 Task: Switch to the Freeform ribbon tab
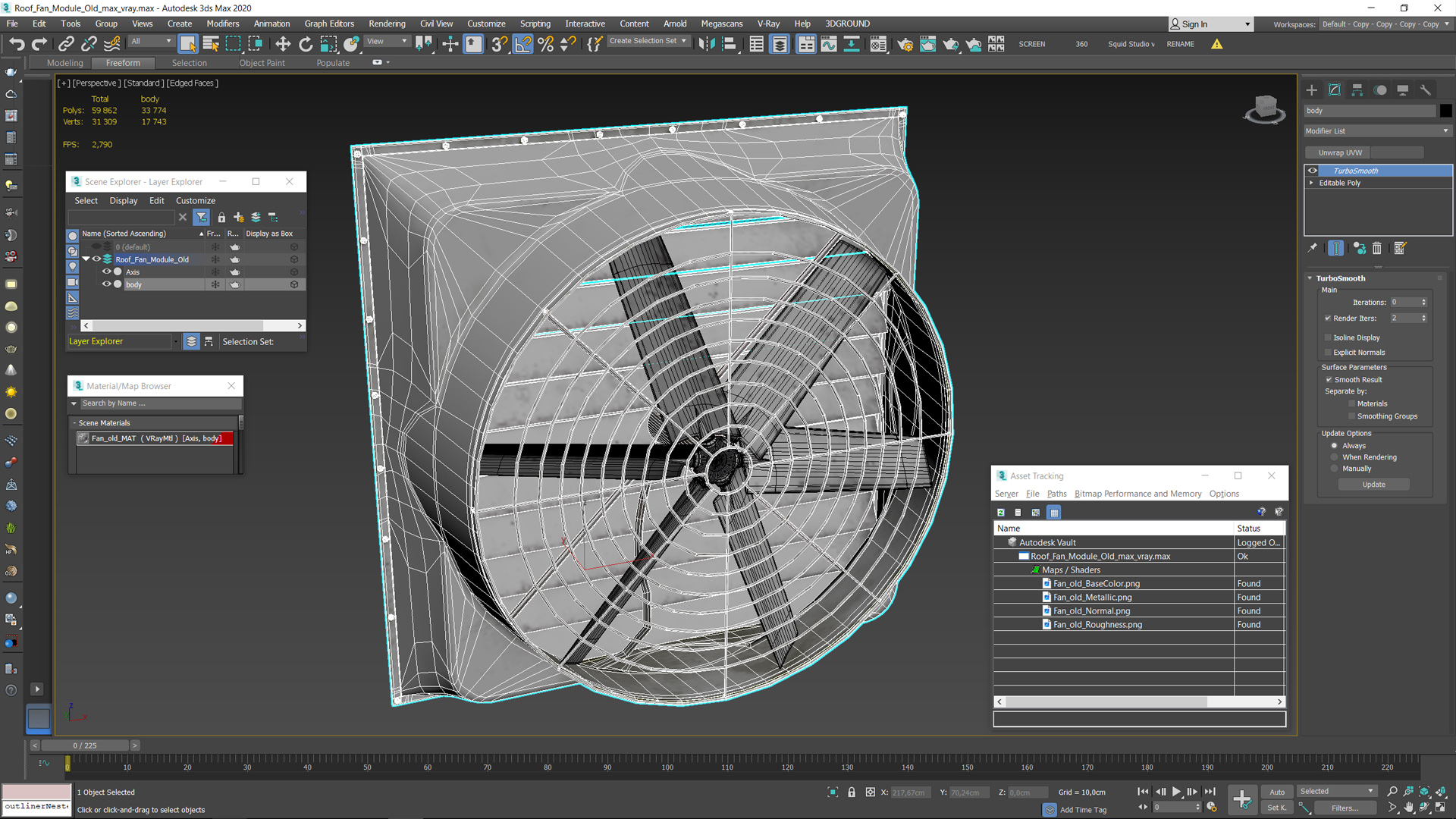[x=123, y=63]
